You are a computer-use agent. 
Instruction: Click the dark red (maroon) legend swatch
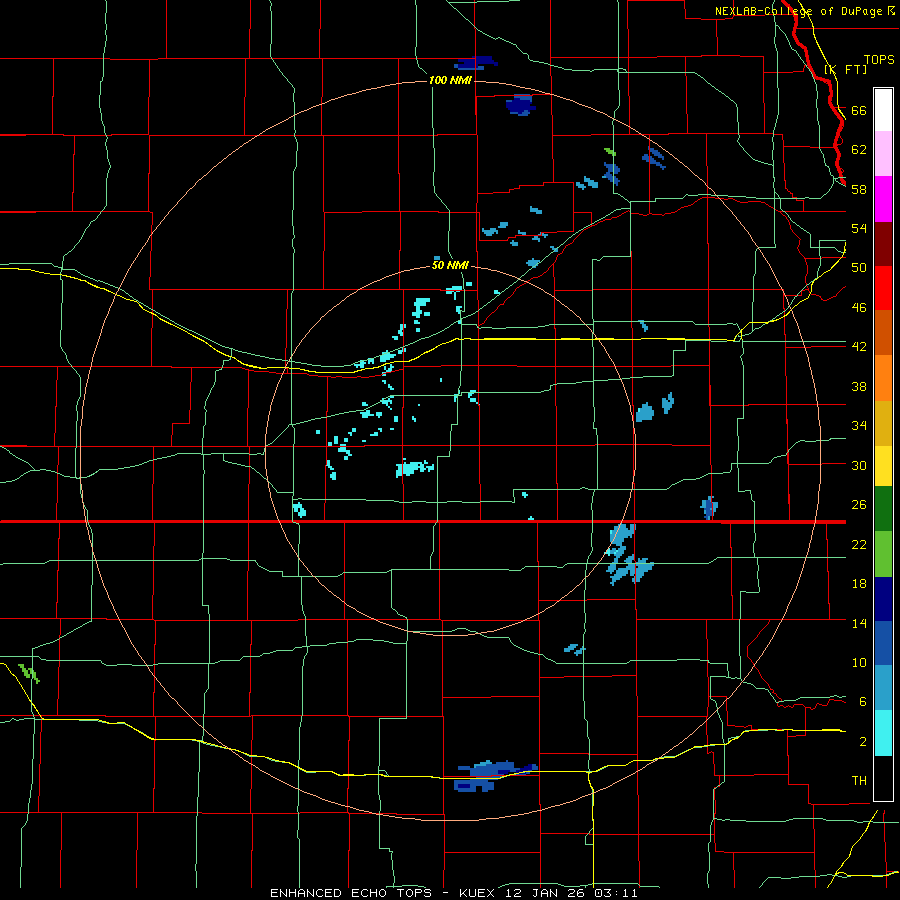883,245
